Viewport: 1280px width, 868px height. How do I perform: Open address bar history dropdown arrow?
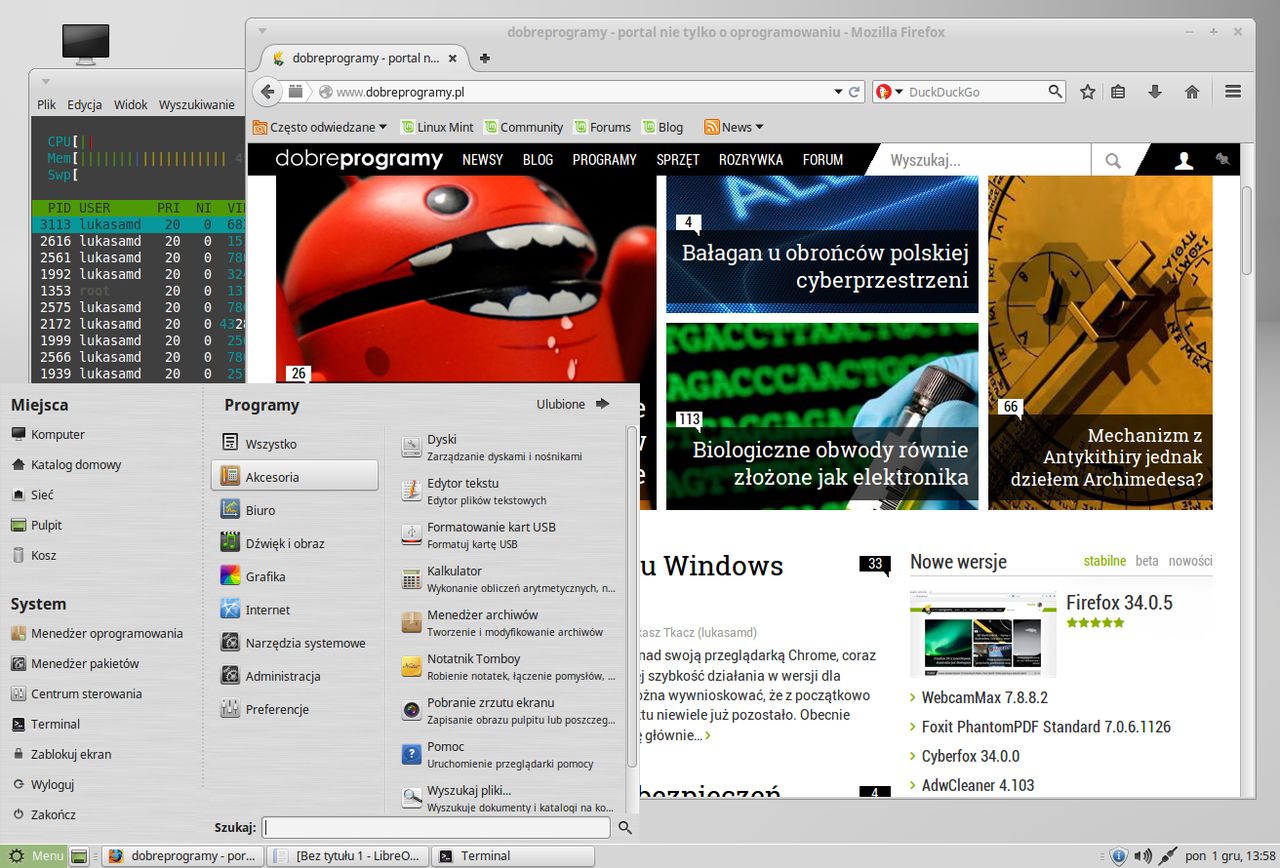click(x=839, y=92)
